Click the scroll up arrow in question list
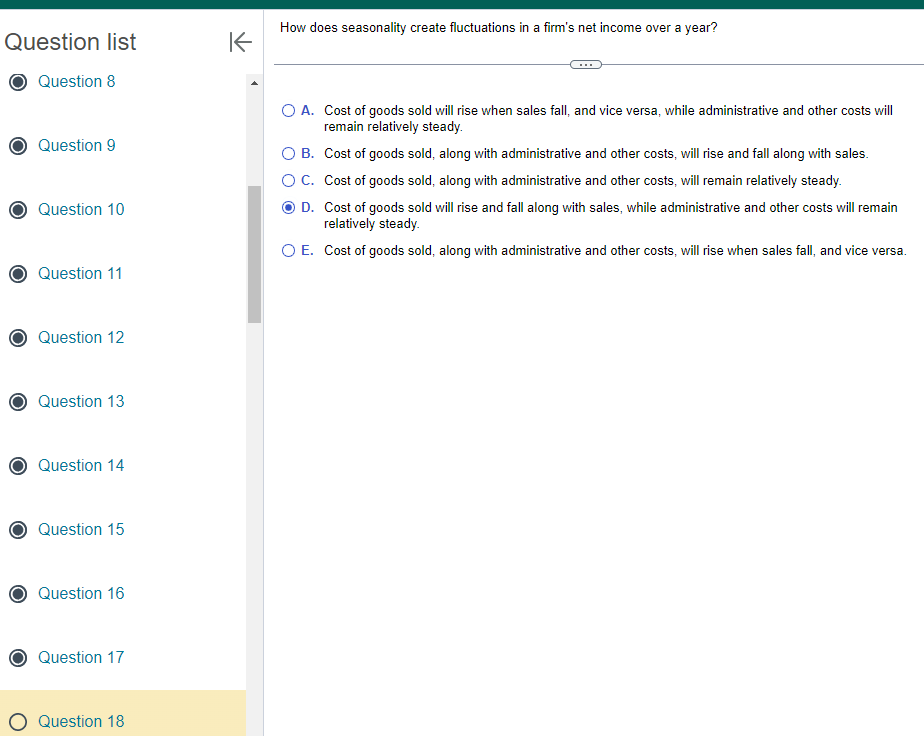 tap(255, 83)
